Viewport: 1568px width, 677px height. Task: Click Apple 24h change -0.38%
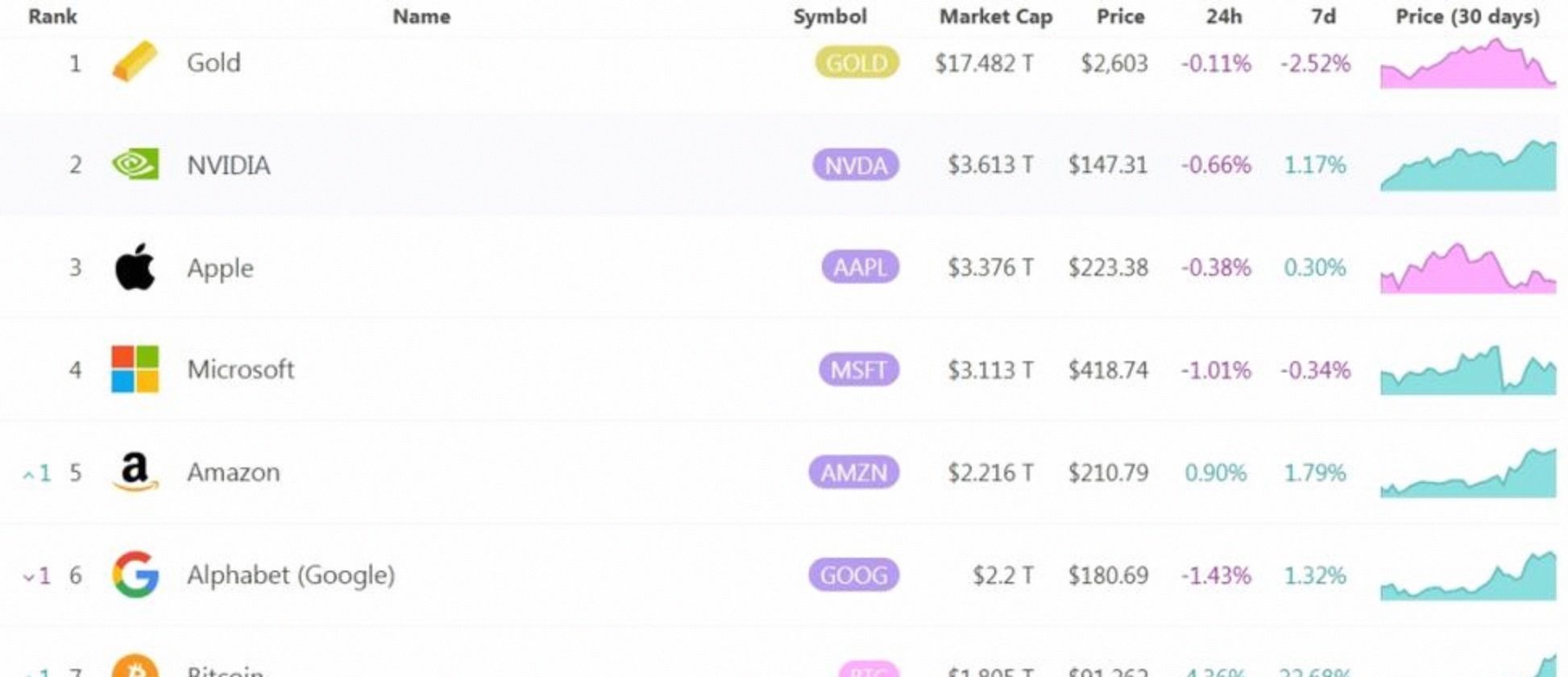pos(1216,268)
